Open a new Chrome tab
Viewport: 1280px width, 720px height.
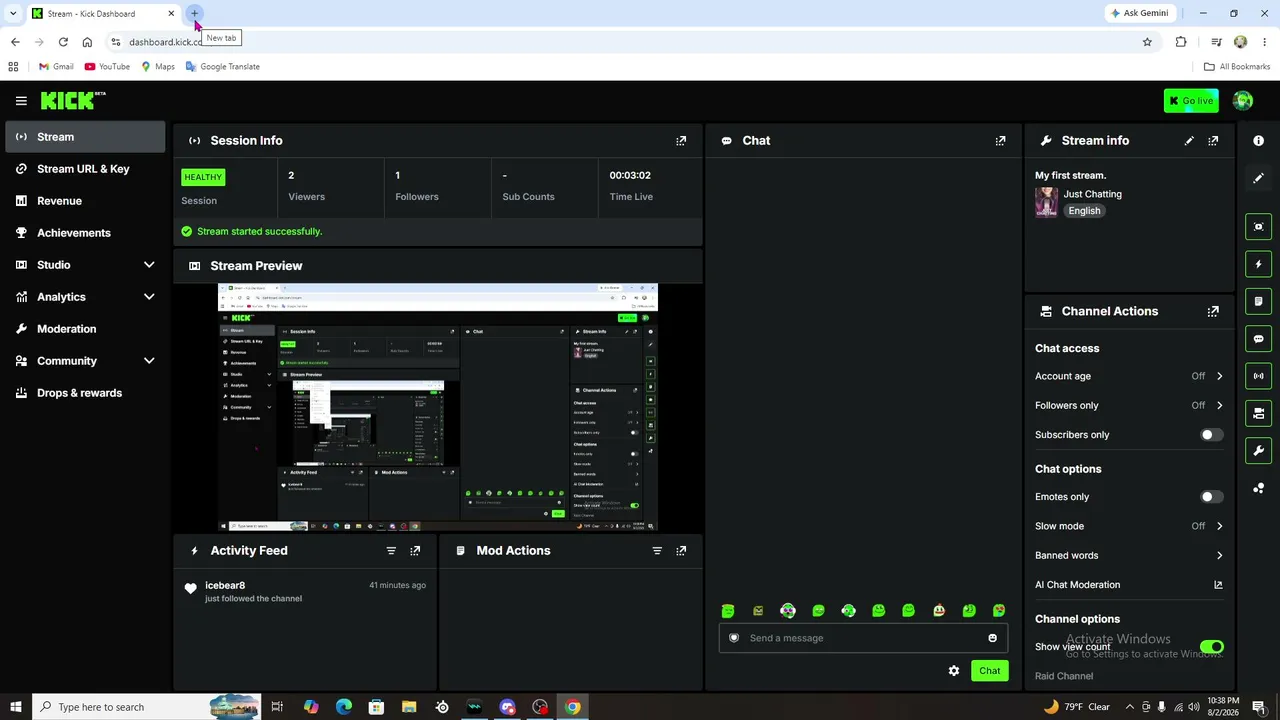click(x=195, y=13)
